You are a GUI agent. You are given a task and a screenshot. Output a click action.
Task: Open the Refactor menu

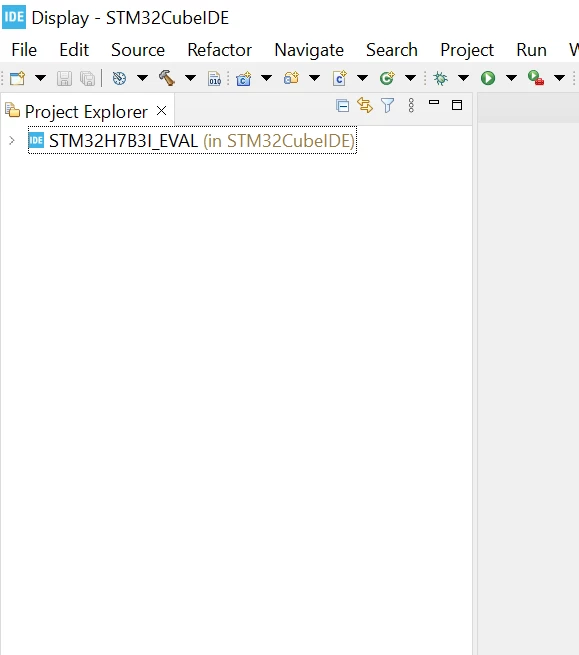(220, 50)
